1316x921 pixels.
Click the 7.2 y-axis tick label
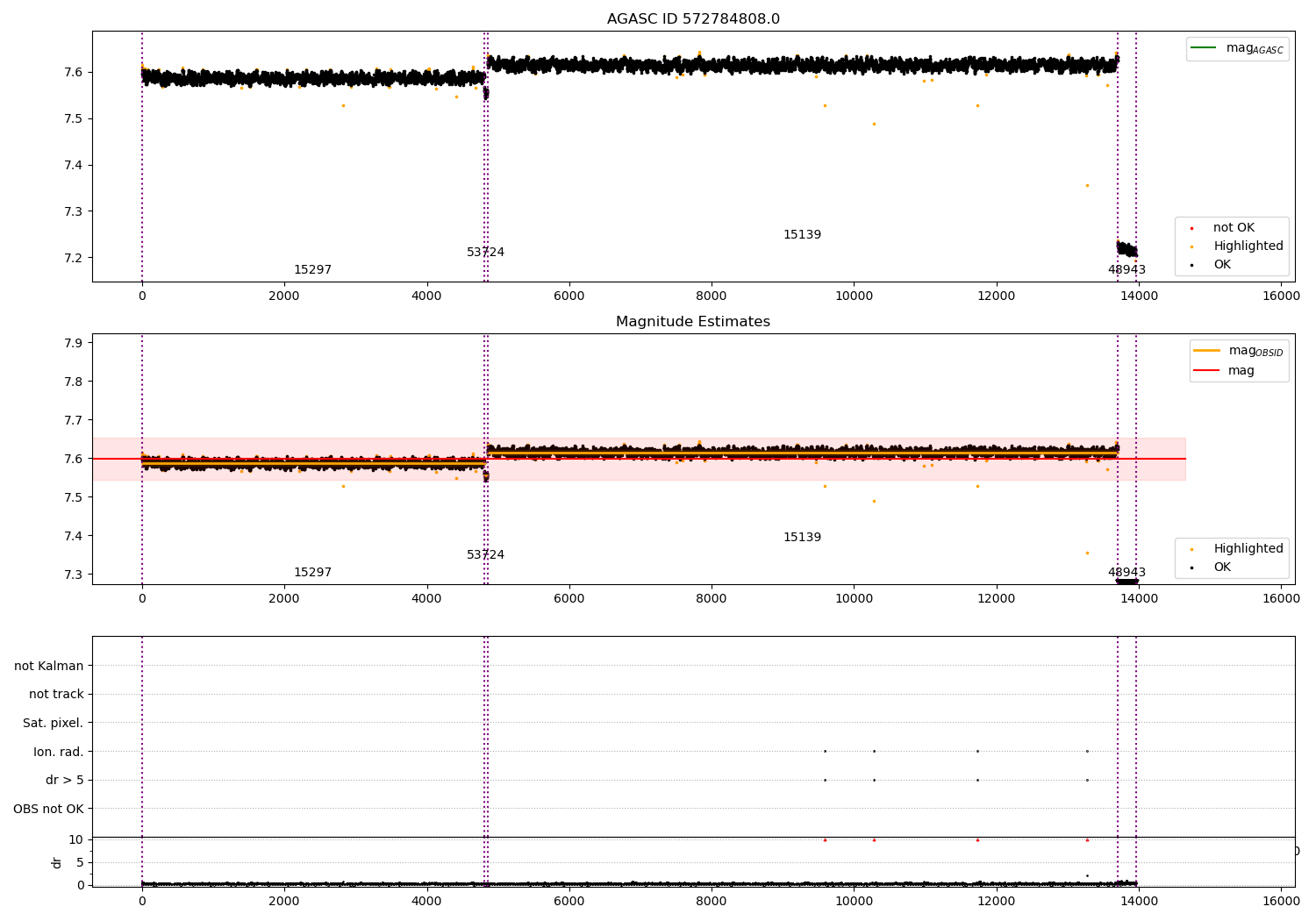(75, 258)
